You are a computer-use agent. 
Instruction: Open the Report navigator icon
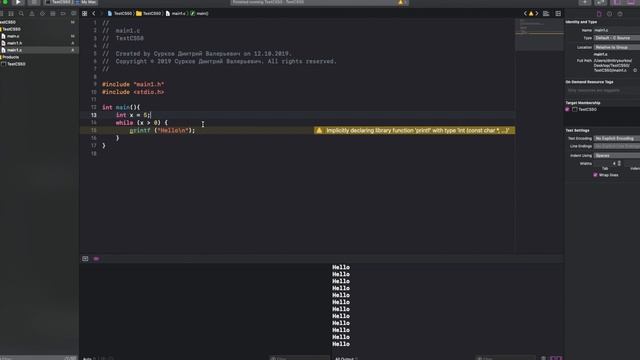click(x=73, y=13)
